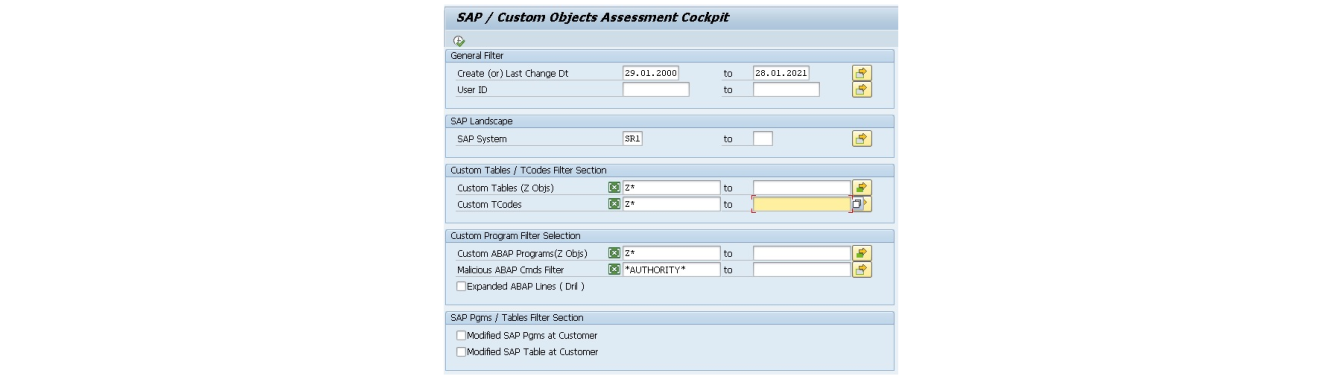Focus the Malicious ABAP Cmds Filter upper field
Viewport: 1342px width, 379px height.
(802, 270)
